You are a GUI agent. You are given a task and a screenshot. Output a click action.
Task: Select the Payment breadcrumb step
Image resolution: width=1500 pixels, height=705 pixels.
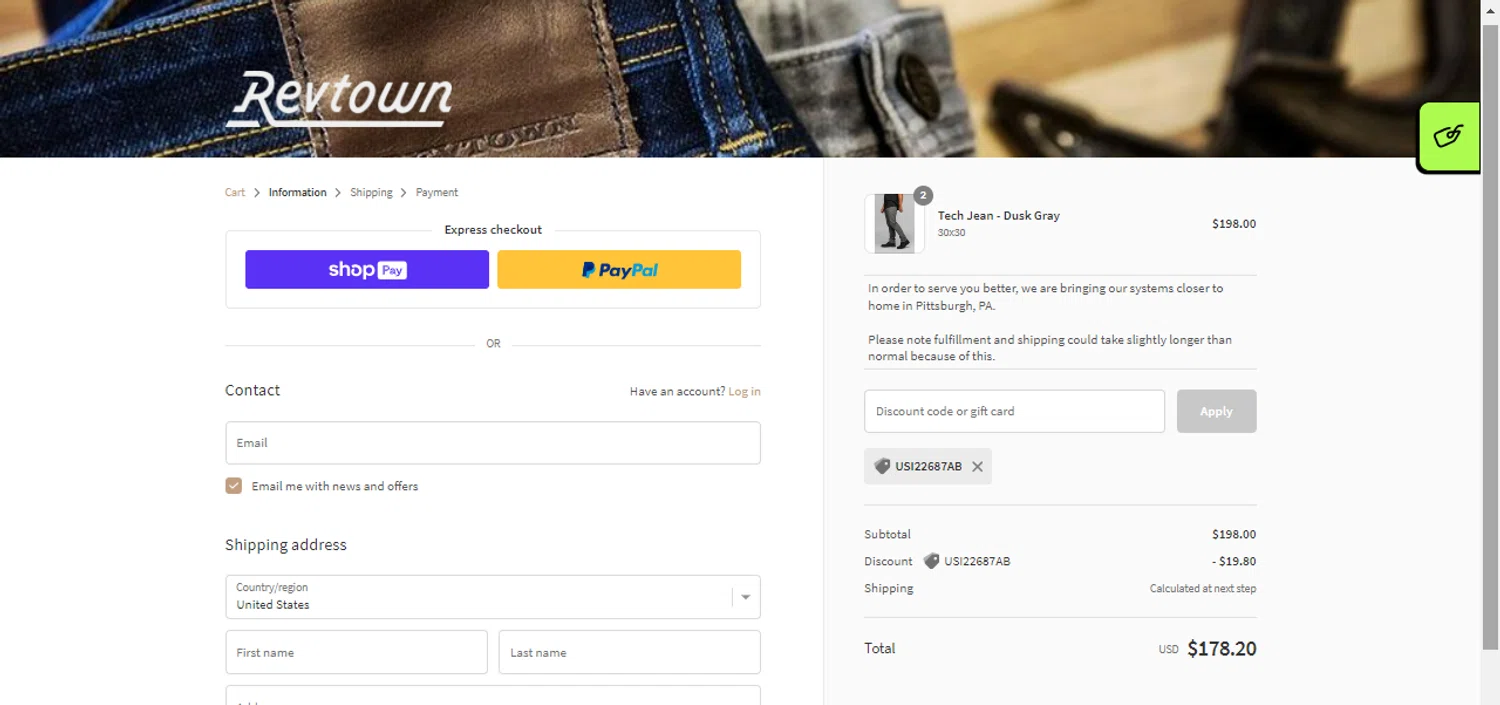click(x=437, y=192)
